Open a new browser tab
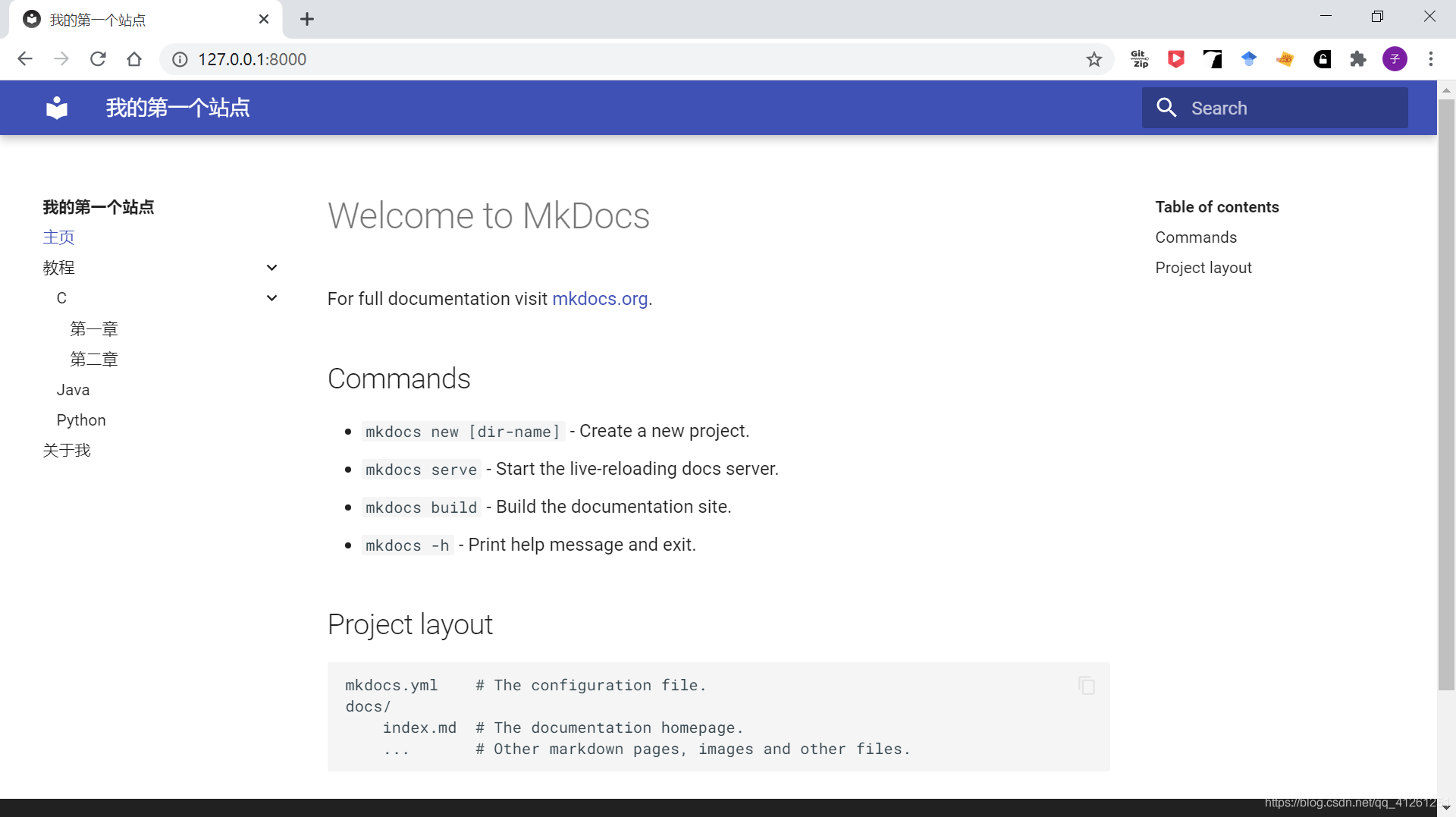Viewport: 1456px width, 817px height. click(x=307, y=19)
